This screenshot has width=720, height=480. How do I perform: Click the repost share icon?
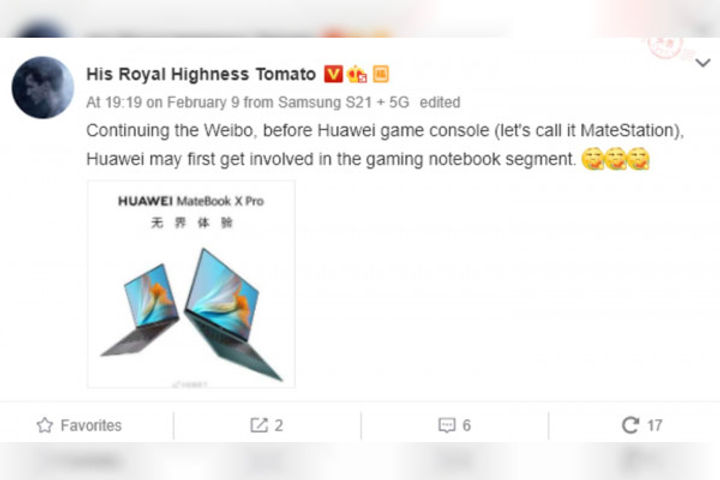point(259,425)
